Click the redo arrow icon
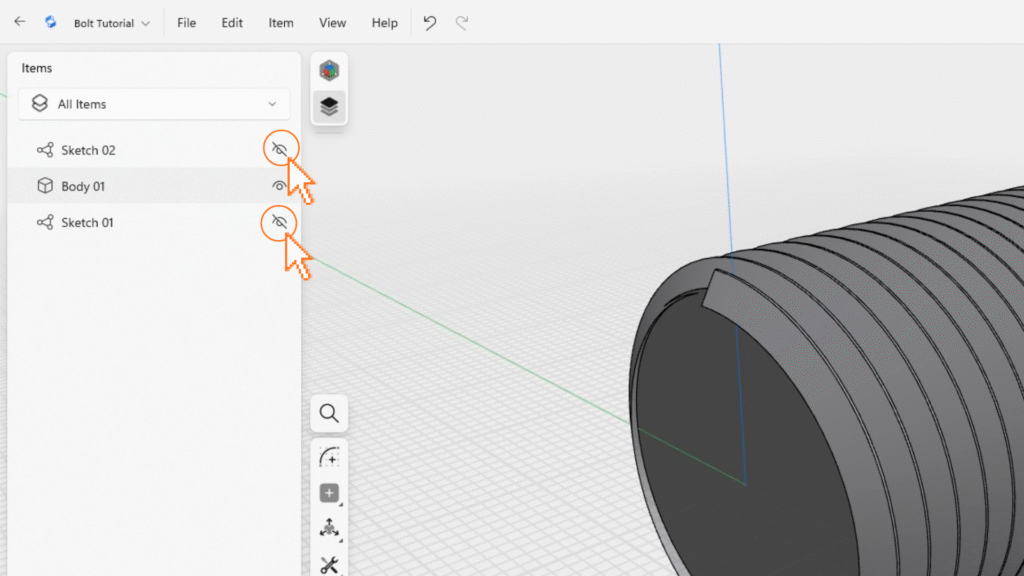Viewport: 1024px width, 576px height. [462, 22]
